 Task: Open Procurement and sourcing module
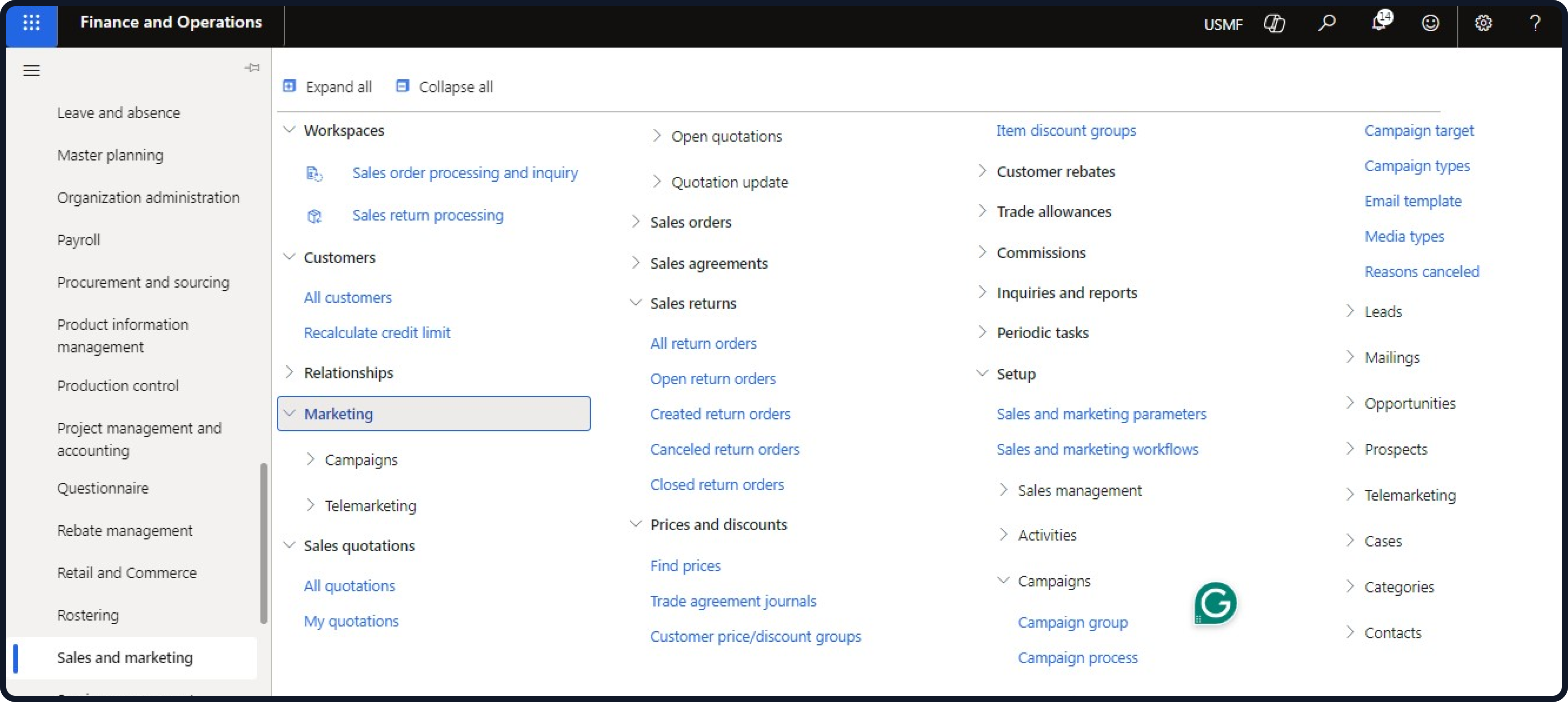click(x=143, y=283)
